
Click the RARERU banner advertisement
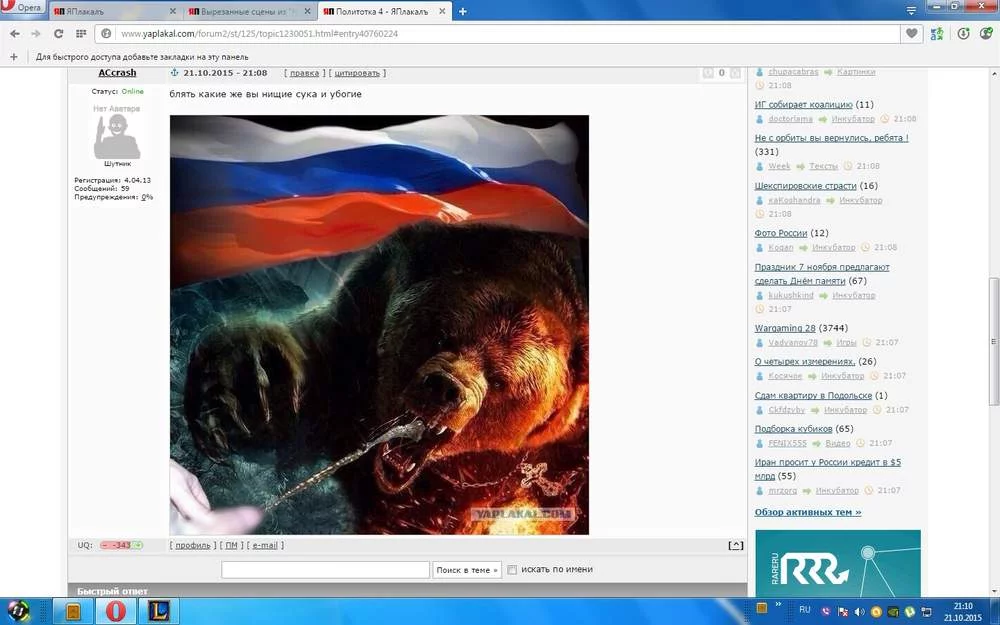pos(838,564)
